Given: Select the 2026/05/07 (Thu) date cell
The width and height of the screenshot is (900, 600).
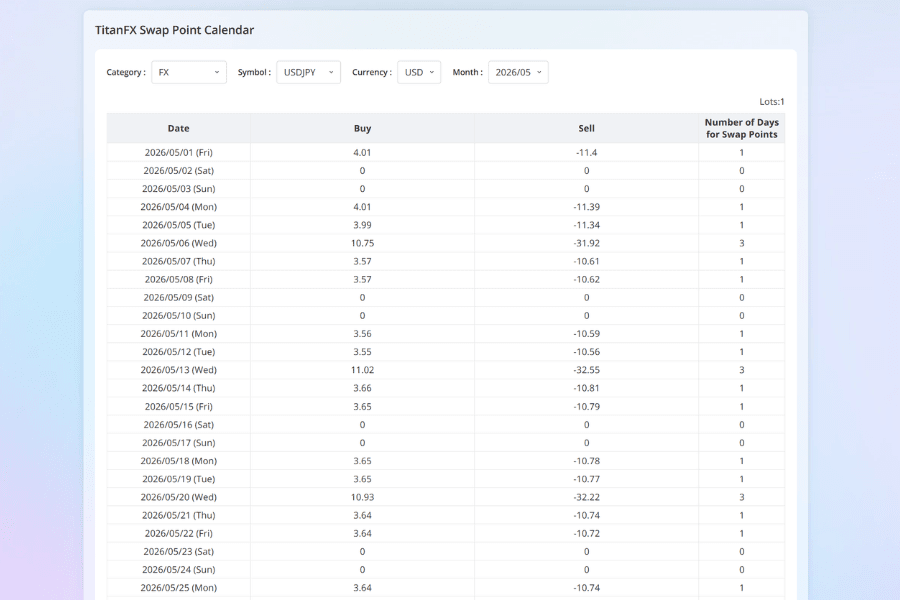Looking at the screenshot, I should point(179,261).
